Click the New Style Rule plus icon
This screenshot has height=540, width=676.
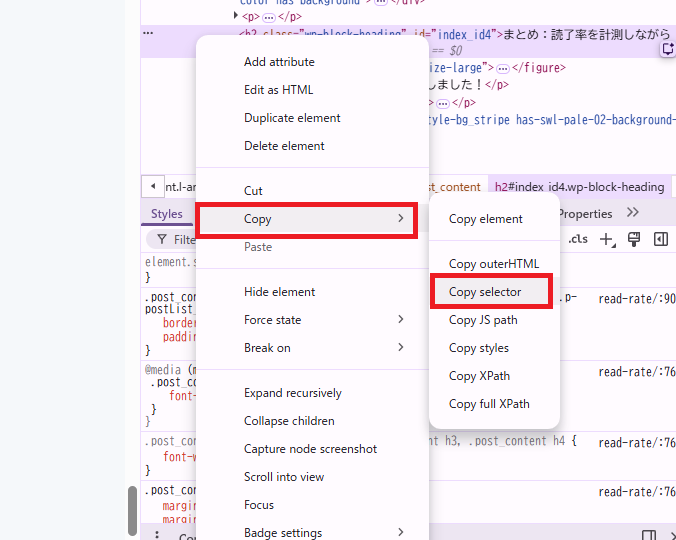(606, 239)
